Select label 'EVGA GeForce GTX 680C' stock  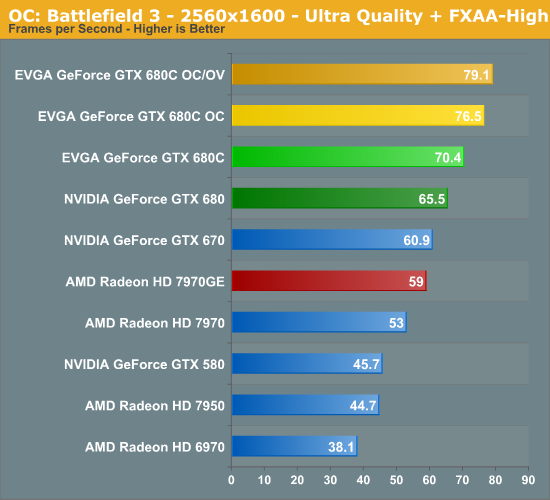[x=143, y=158]
